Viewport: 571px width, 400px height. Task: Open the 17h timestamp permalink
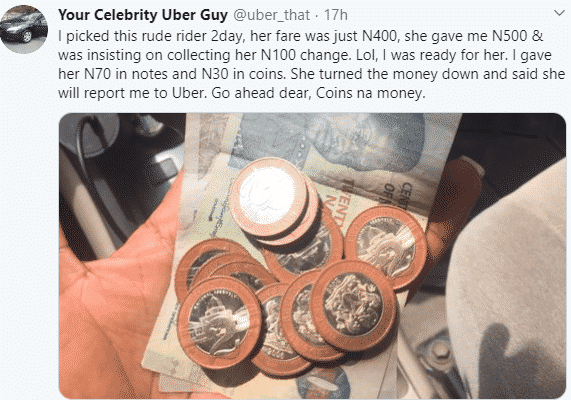tap(335, 15)
